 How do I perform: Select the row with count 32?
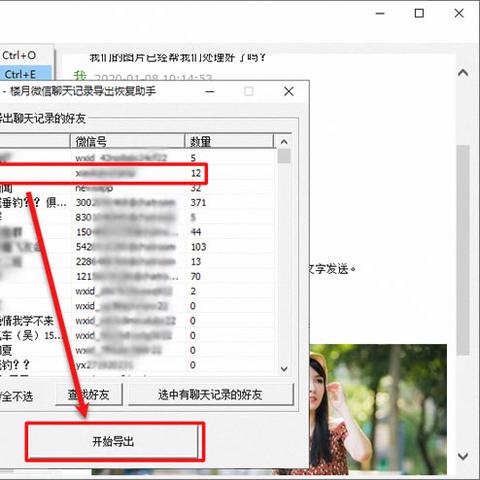pos(137,188)
